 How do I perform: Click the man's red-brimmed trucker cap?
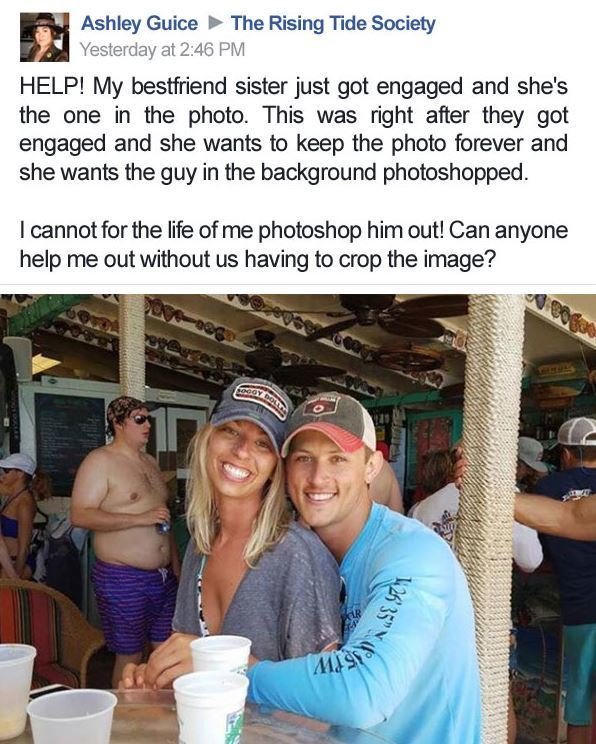[330, 423]
